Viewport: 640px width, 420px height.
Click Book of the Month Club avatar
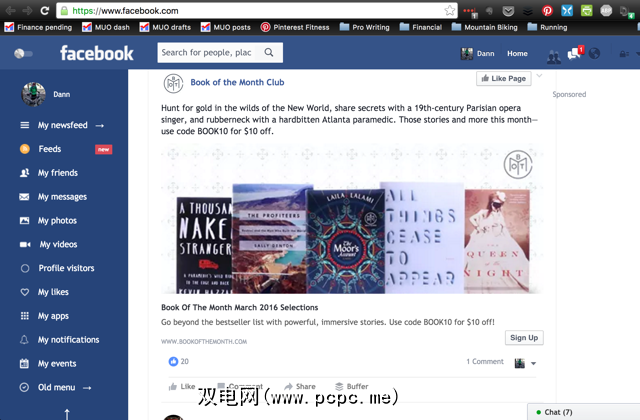click(x=173, y=83)
